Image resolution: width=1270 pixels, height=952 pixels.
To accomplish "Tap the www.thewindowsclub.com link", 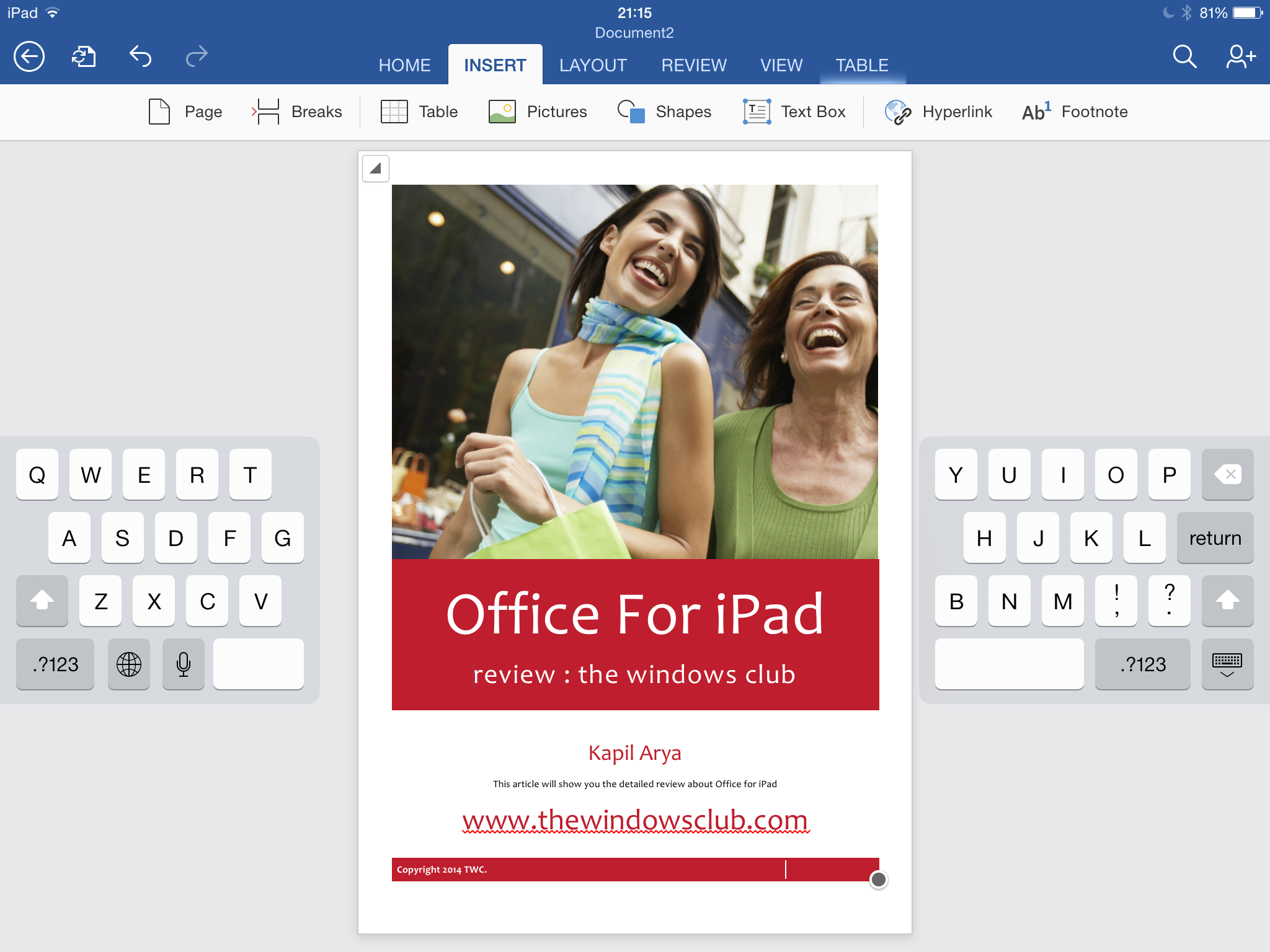I will (x=635, y=821).
